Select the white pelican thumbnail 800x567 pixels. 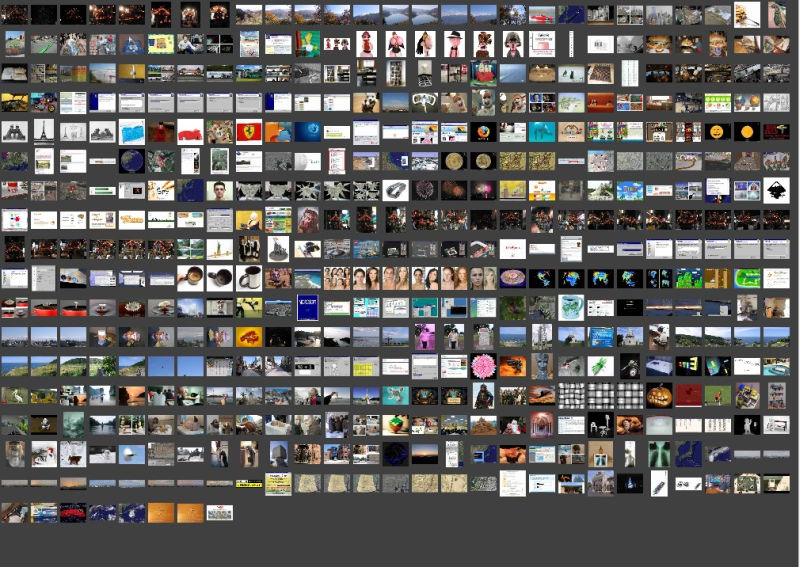(x=15, y=396)
